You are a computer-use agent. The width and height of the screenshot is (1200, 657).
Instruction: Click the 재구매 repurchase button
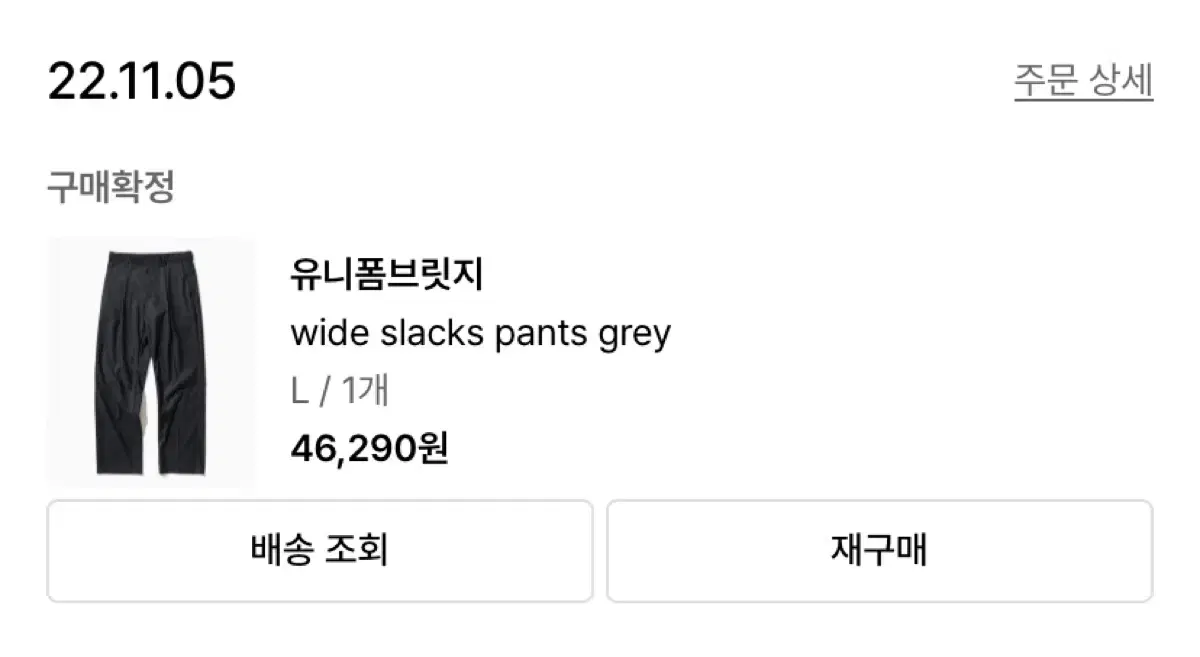[x=879, y=551]
